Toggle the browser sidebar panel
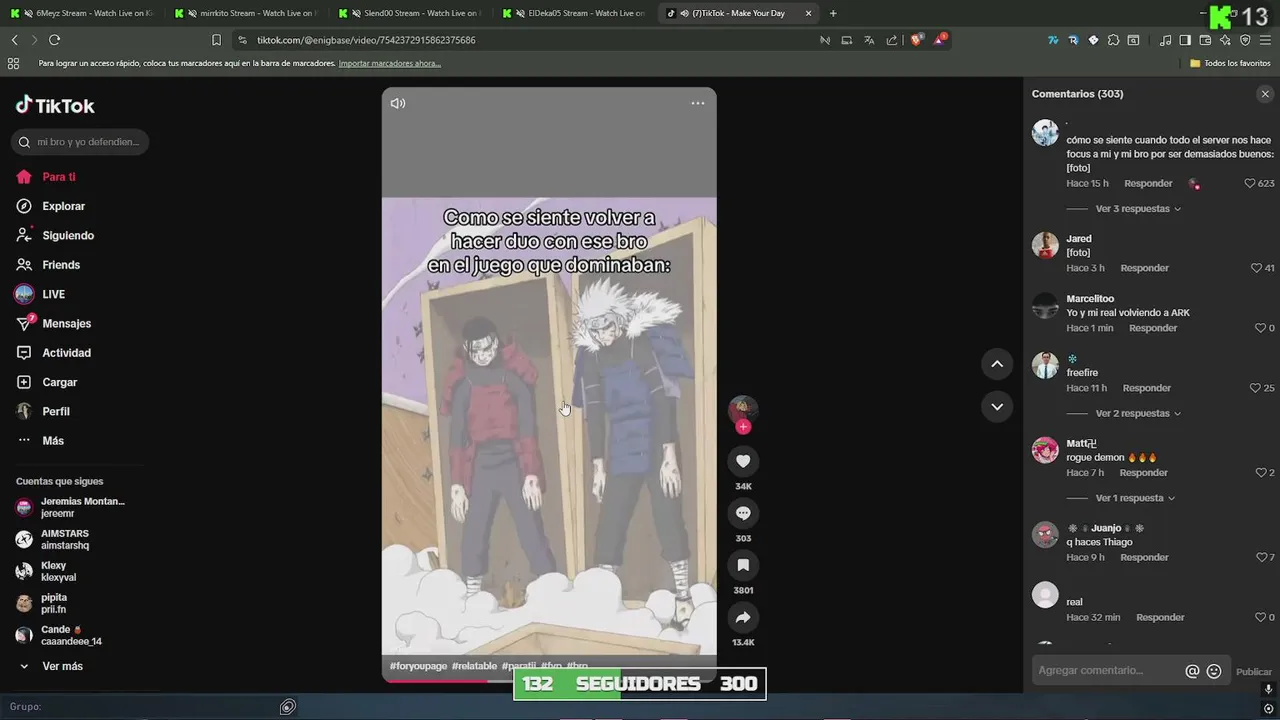The image size is (1280, 720). click(x=1185, y=40)
